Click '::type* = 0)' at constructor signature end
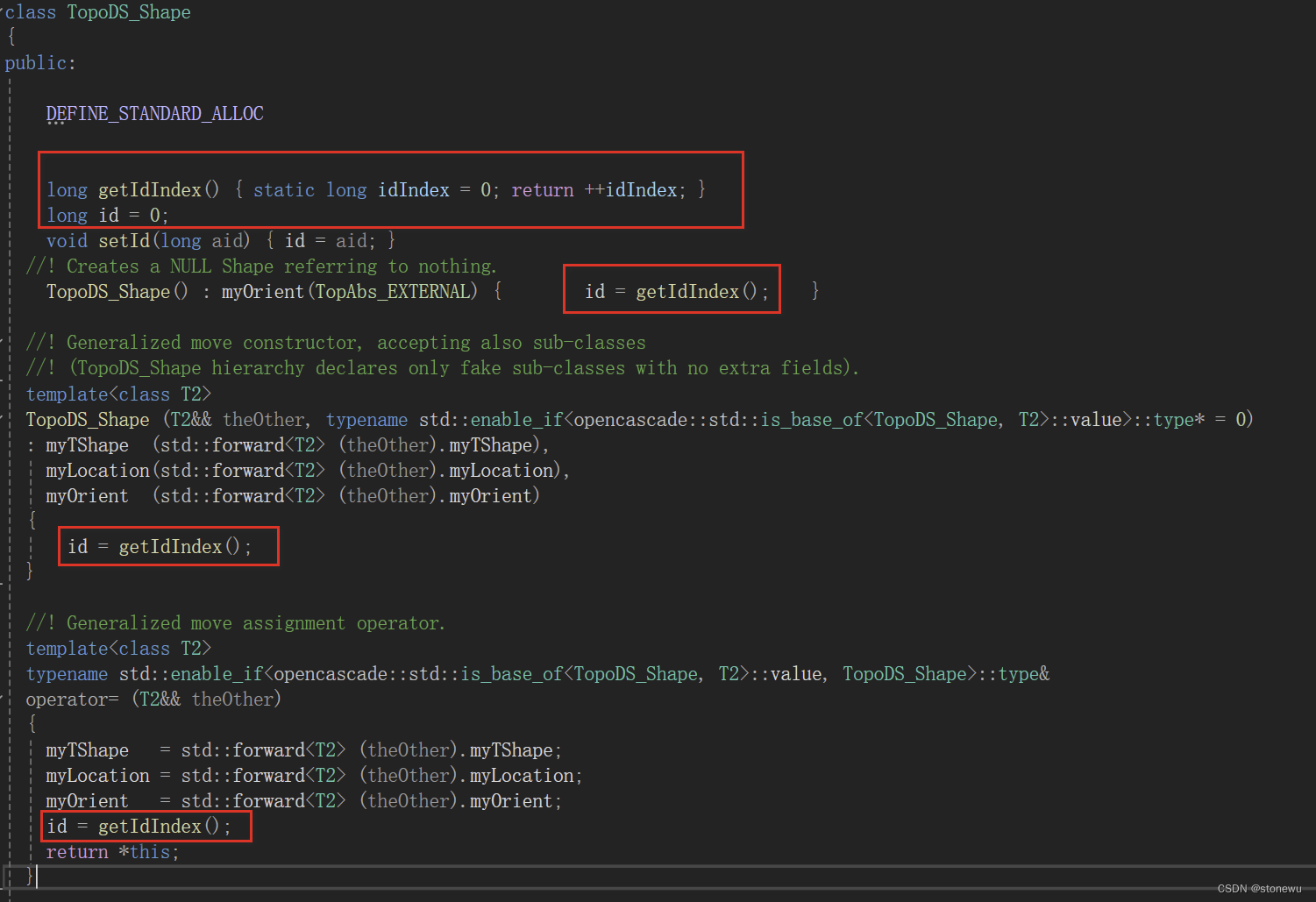Image resolution: width=1316 pixels, height=902 pixels. tap(1195, 420)
